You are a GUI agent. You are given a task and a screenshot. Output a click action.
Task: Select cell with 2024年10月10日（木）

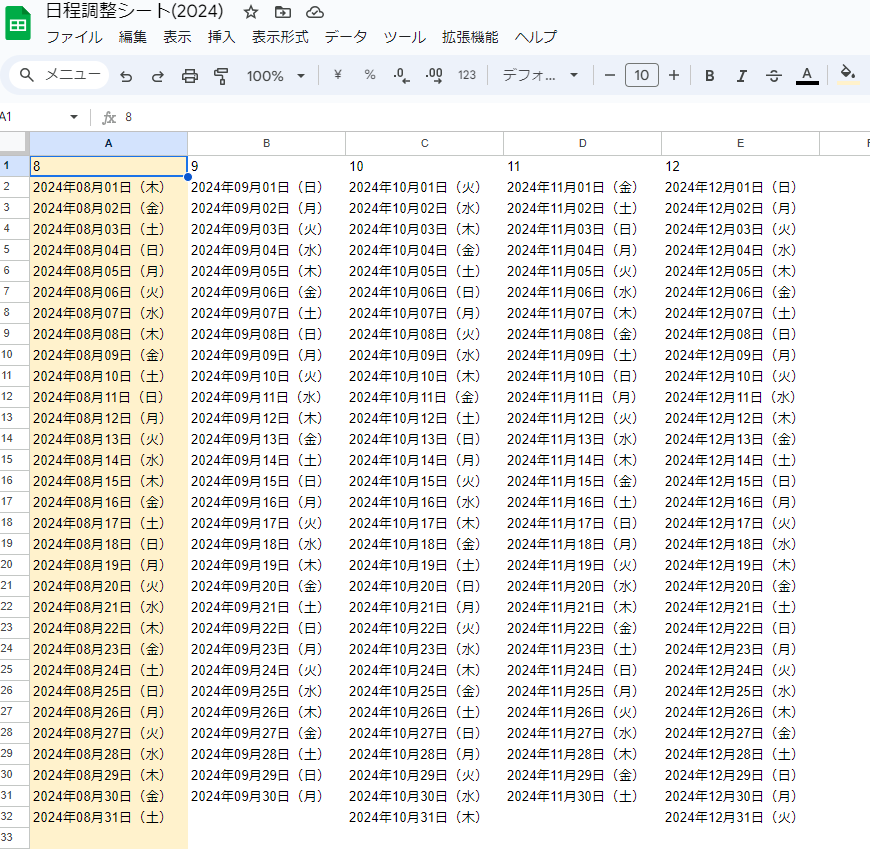coord(424,376)
